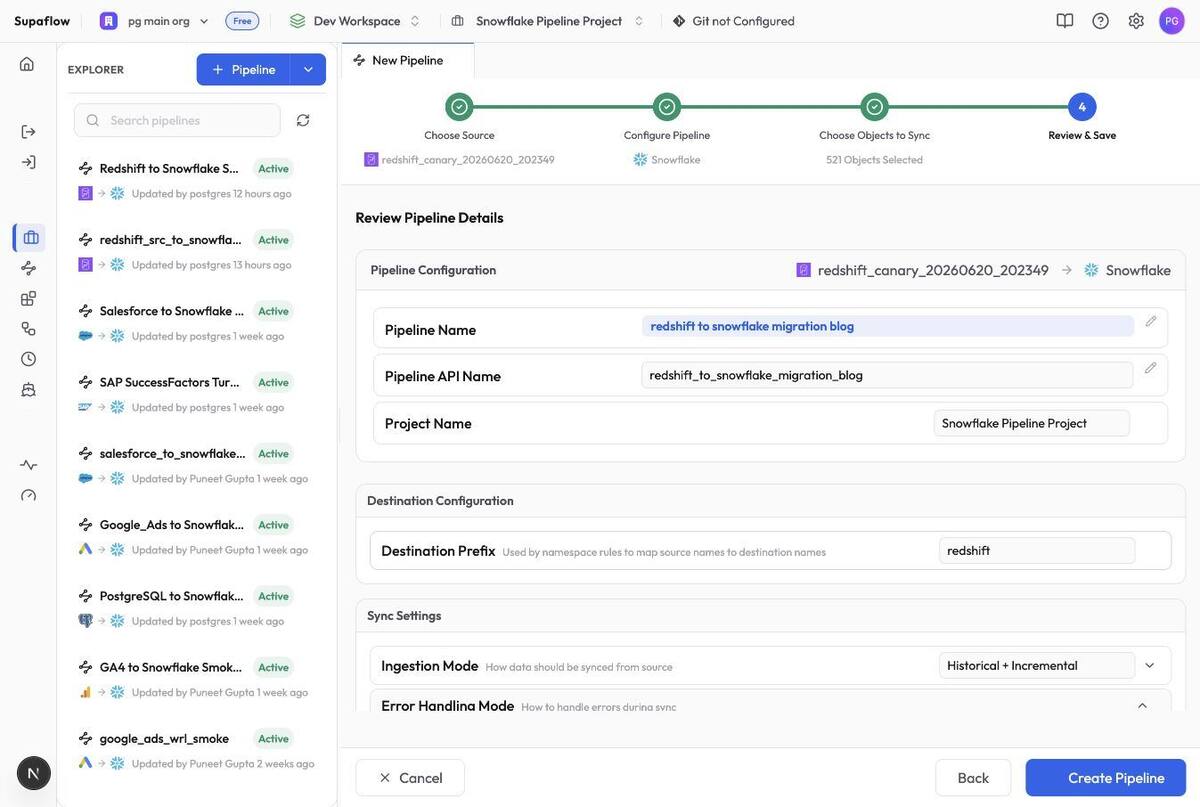
Task: Open the Home icon in left sidebar
Action: 27,64
